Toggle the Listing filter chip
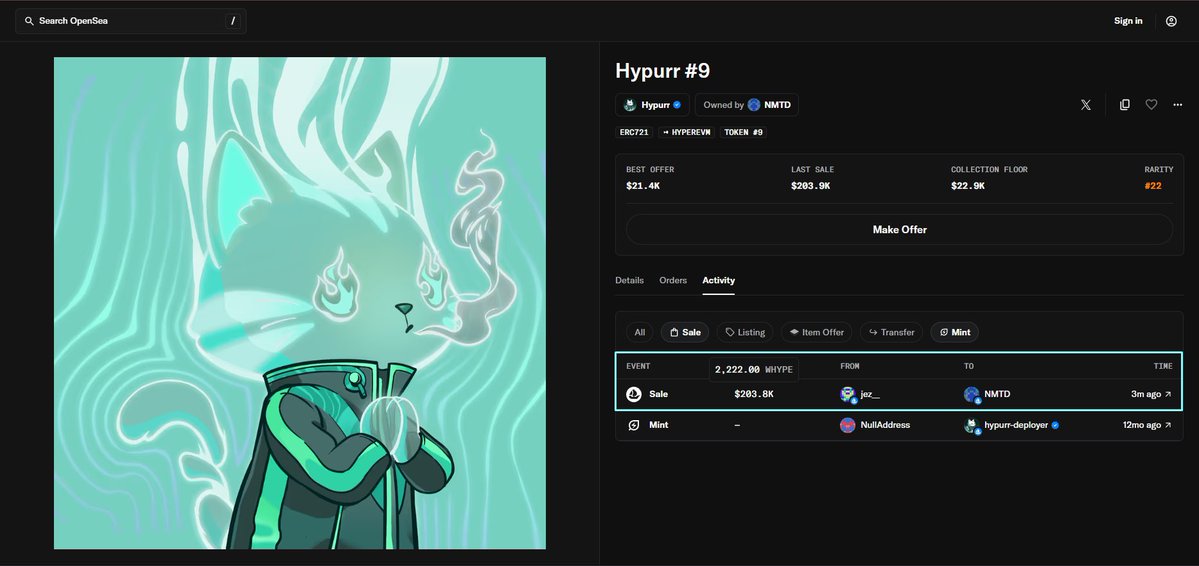Image resolution: width=1199 pixels, height=566 pixels. coord(746,332)
